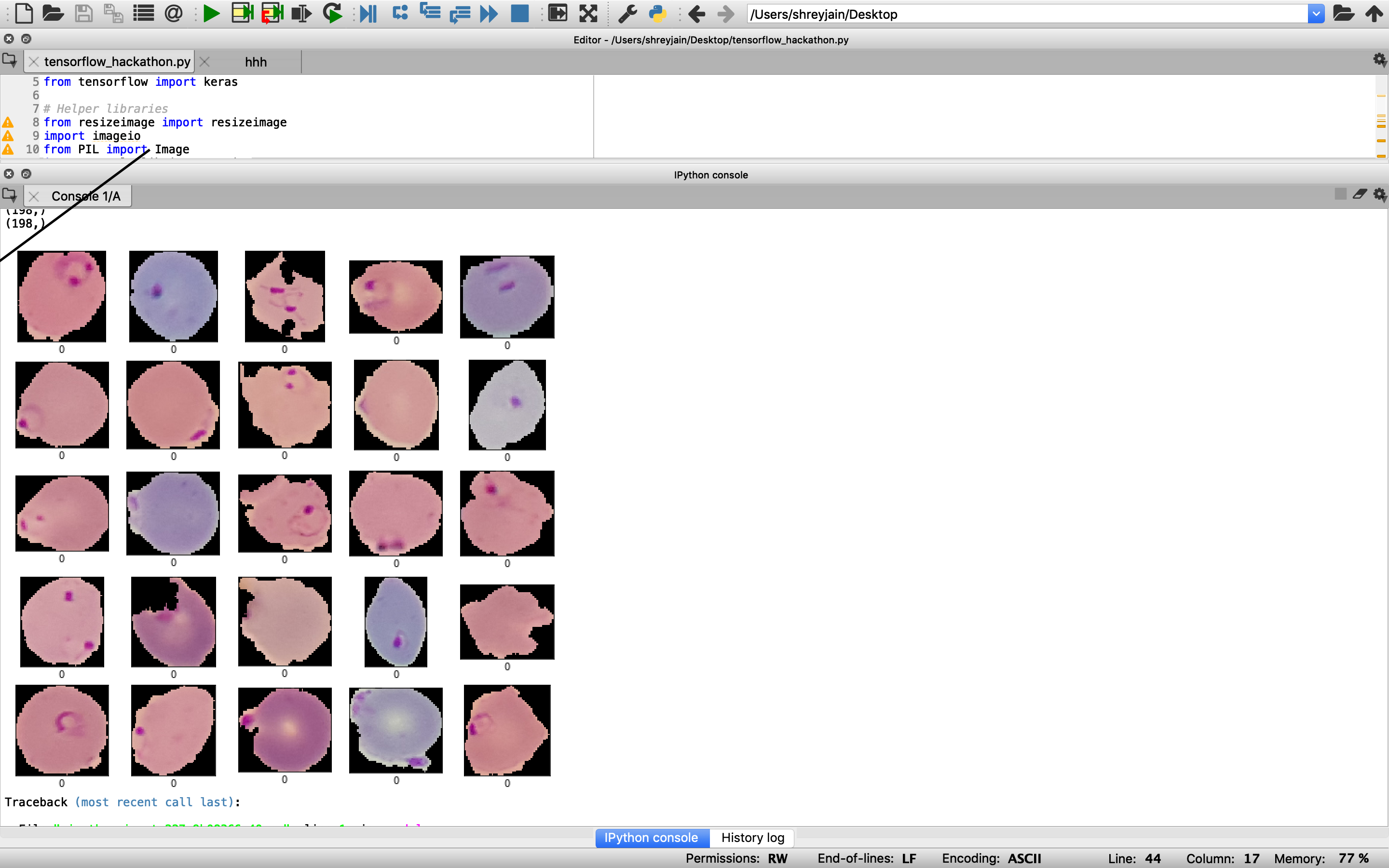1389x868 pixels.
Task: Click the first cell image thumbnail
Action: click(x=61, y=296)
